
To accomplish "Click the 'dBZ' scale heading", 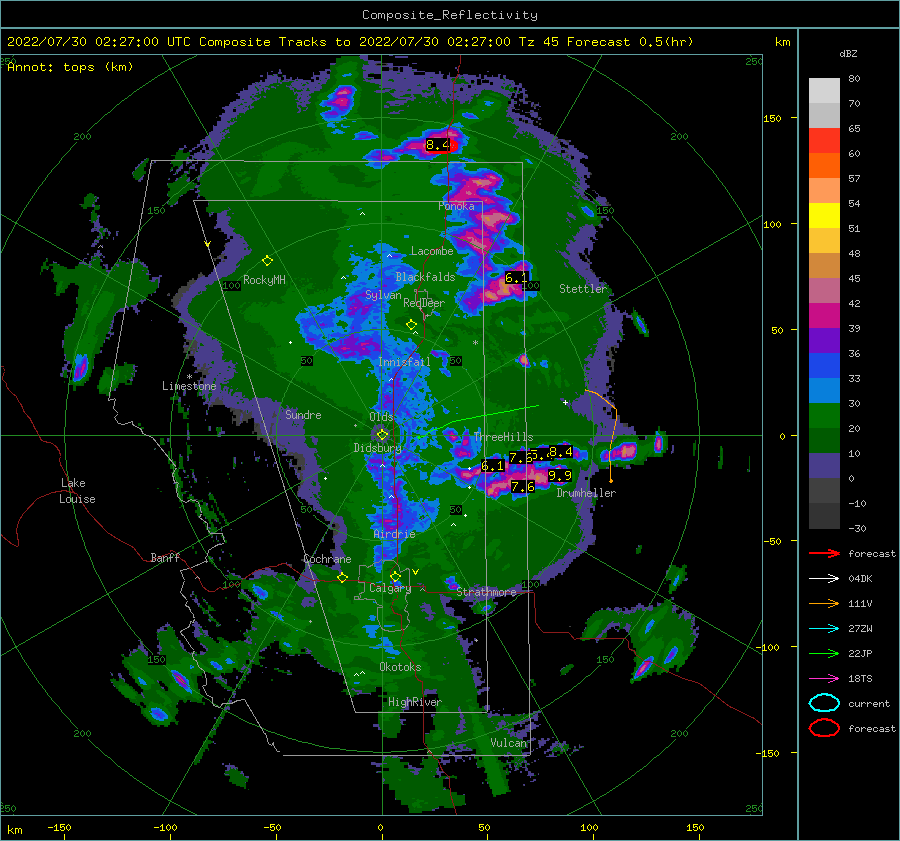I will [848, 53].
